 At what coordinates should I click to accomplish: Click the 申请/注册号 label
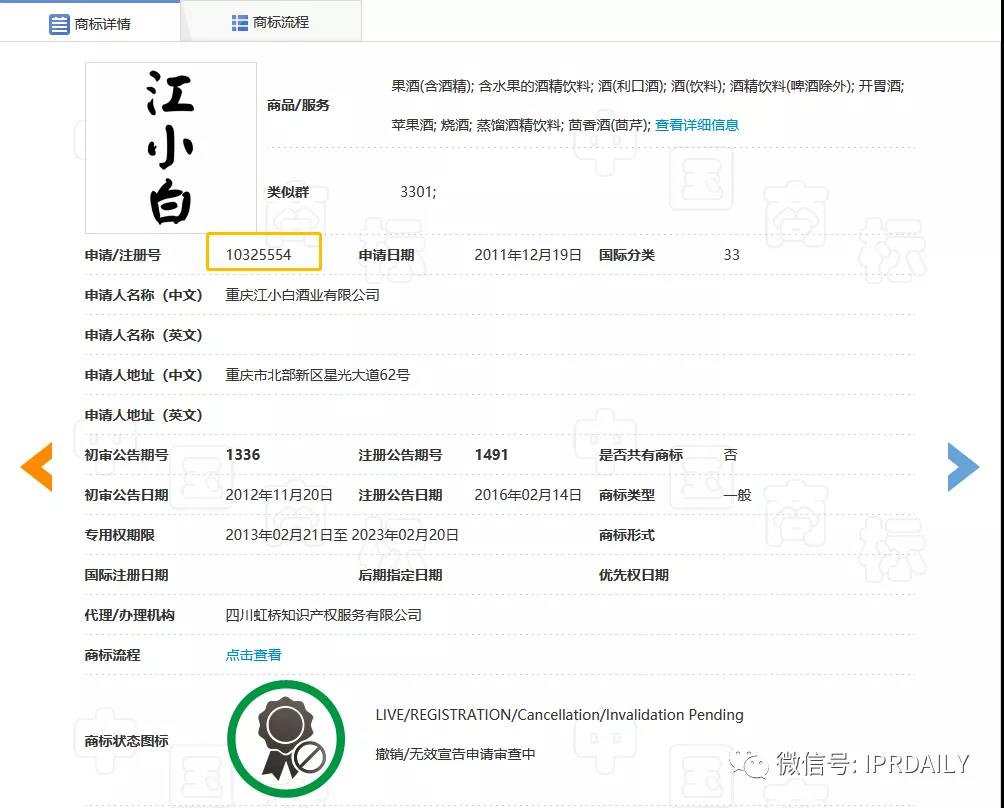tap(123, 255)
